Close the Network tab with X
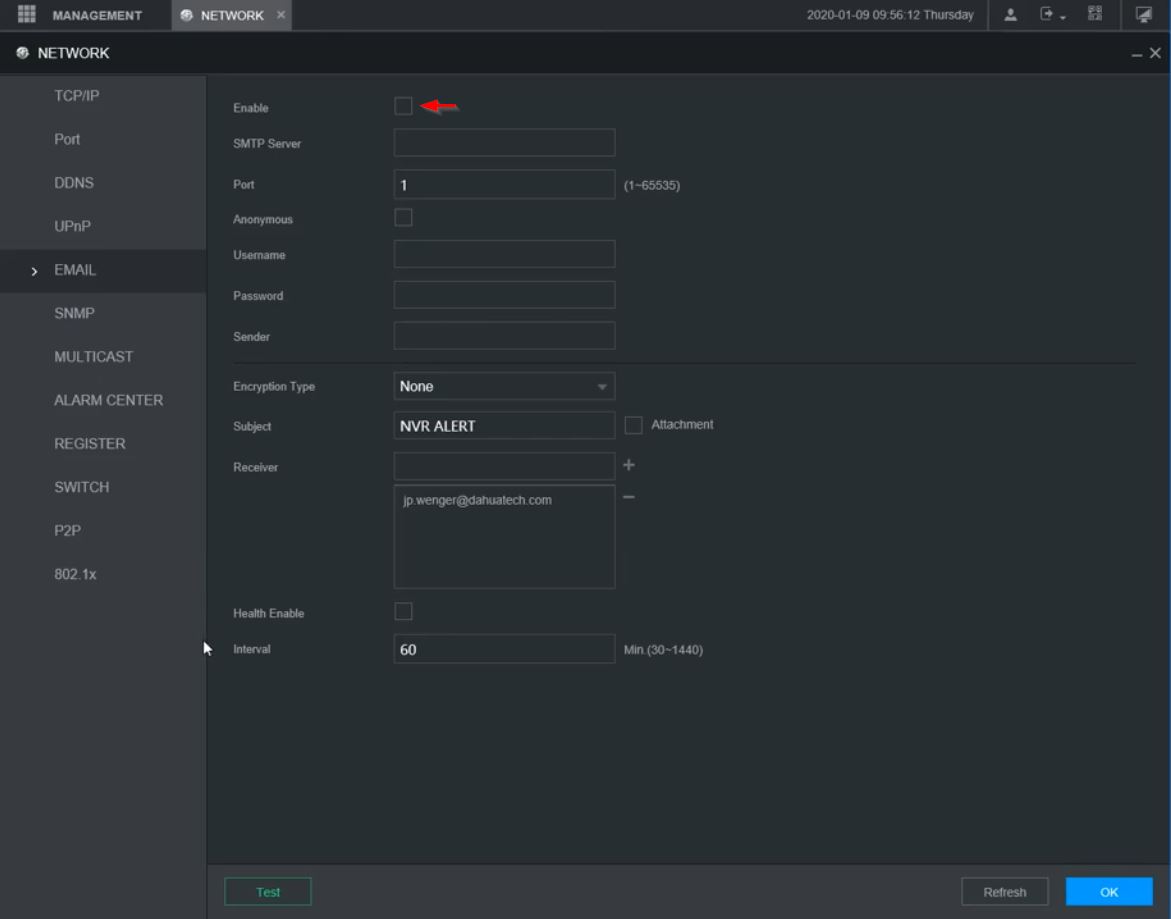This screenshot has height=919, width=1171. coord(281,15)
